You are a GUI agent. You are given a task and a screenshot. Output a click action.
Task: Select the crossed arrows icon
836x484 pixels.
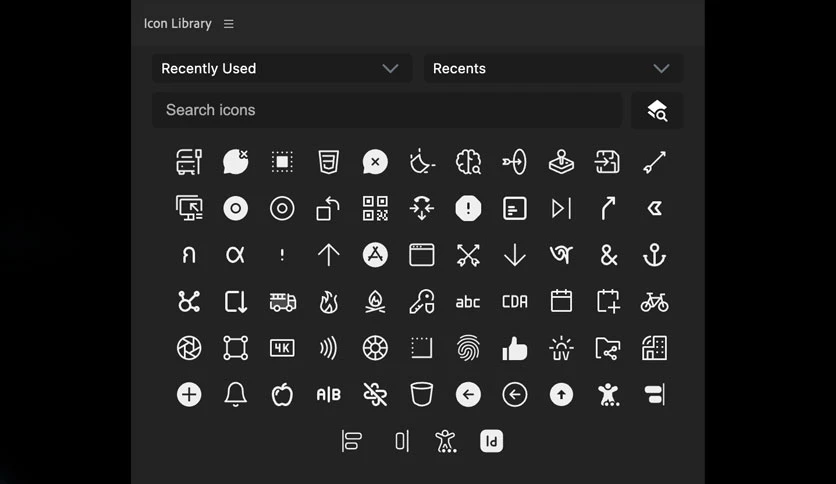(x=468, y=255)
